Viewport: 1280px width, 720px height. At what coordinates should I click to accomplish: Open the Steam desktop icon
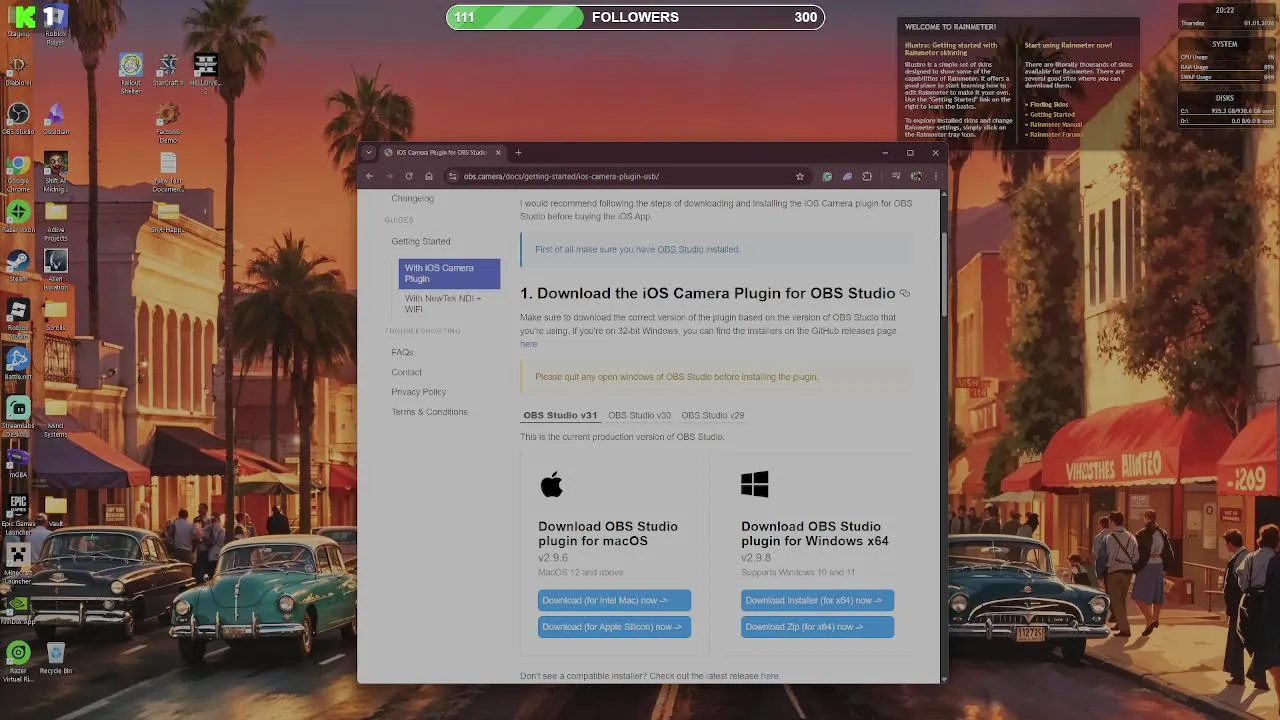[x=18, y=266]
